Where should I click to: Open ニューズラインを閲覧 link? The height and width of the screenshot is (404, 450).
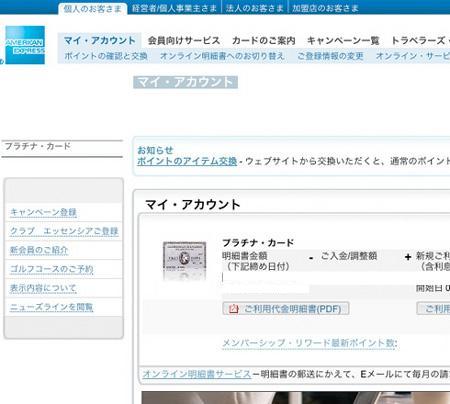52,307
